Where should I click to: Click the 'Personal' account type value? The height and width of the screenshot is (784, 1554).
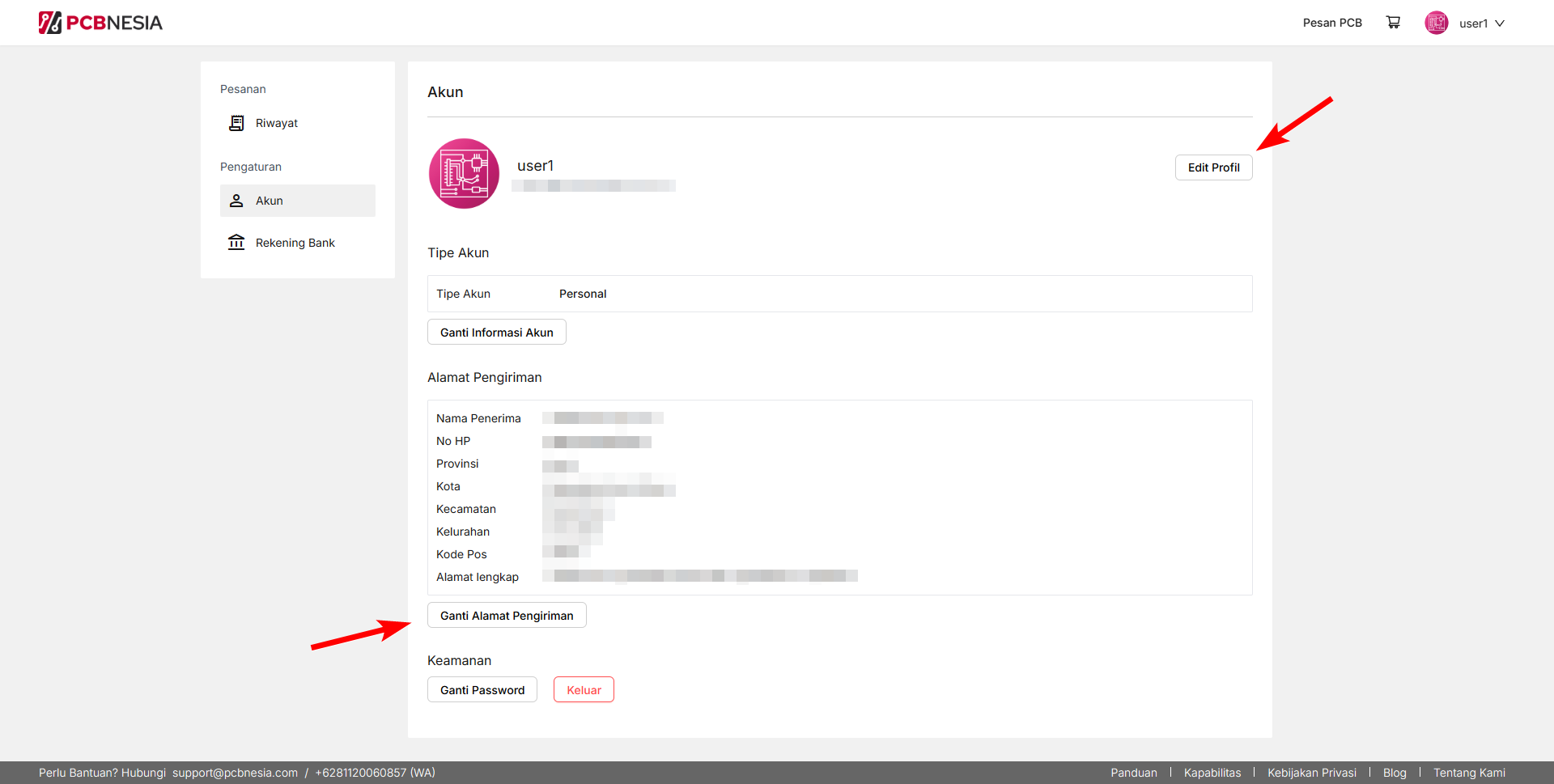pos(583,294)
